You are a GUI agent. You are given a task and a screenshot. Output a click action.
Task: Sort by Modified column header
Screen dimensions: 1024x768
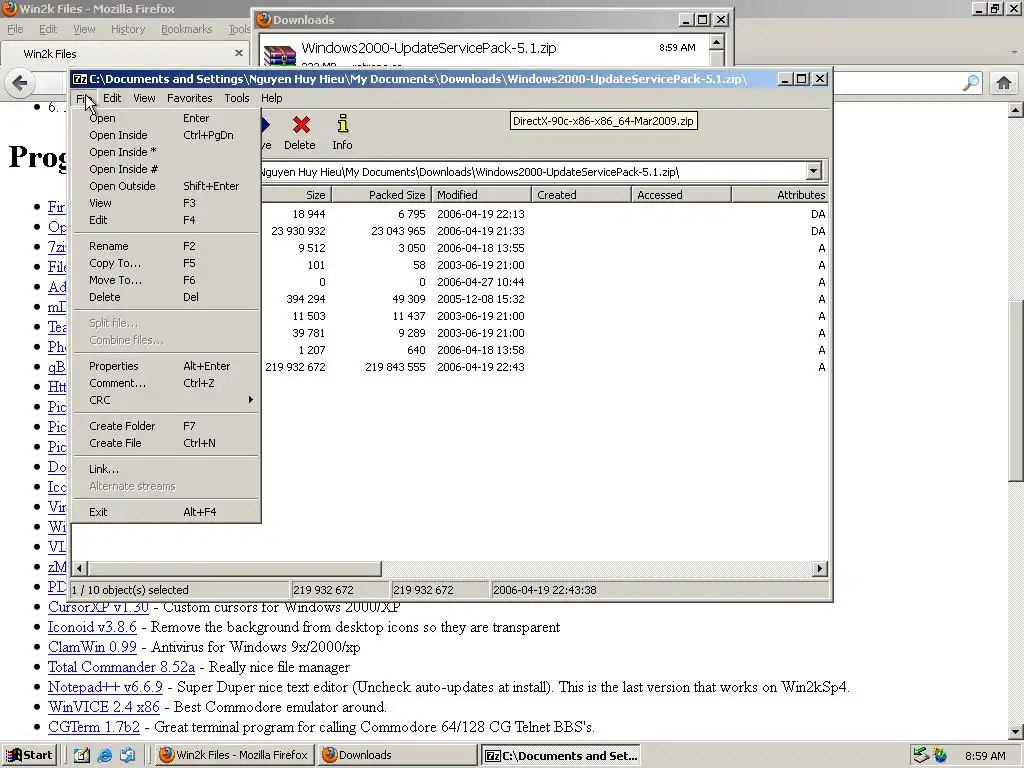point(481,195)
